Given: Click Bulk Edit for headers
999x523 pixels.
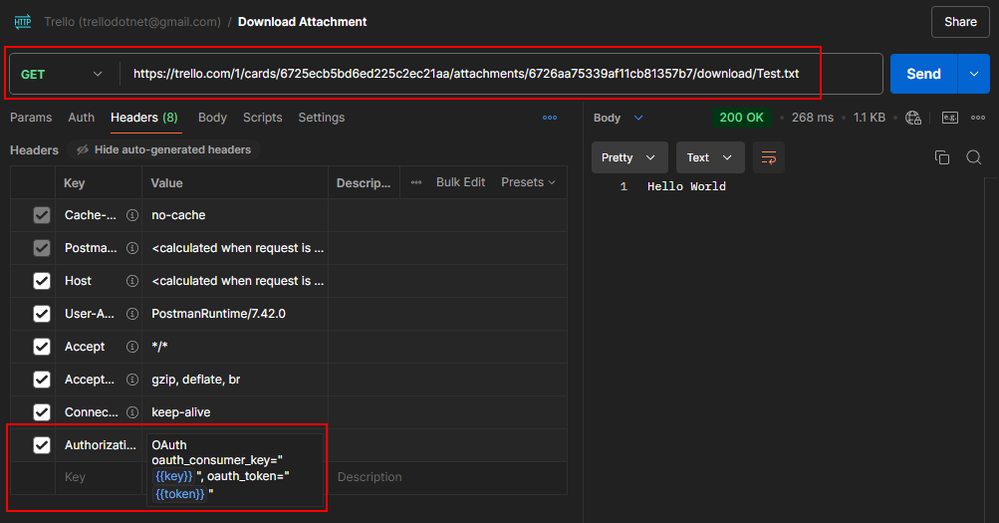Looking at the screenshot, I should pyautogui.click(x=461, y=182).
